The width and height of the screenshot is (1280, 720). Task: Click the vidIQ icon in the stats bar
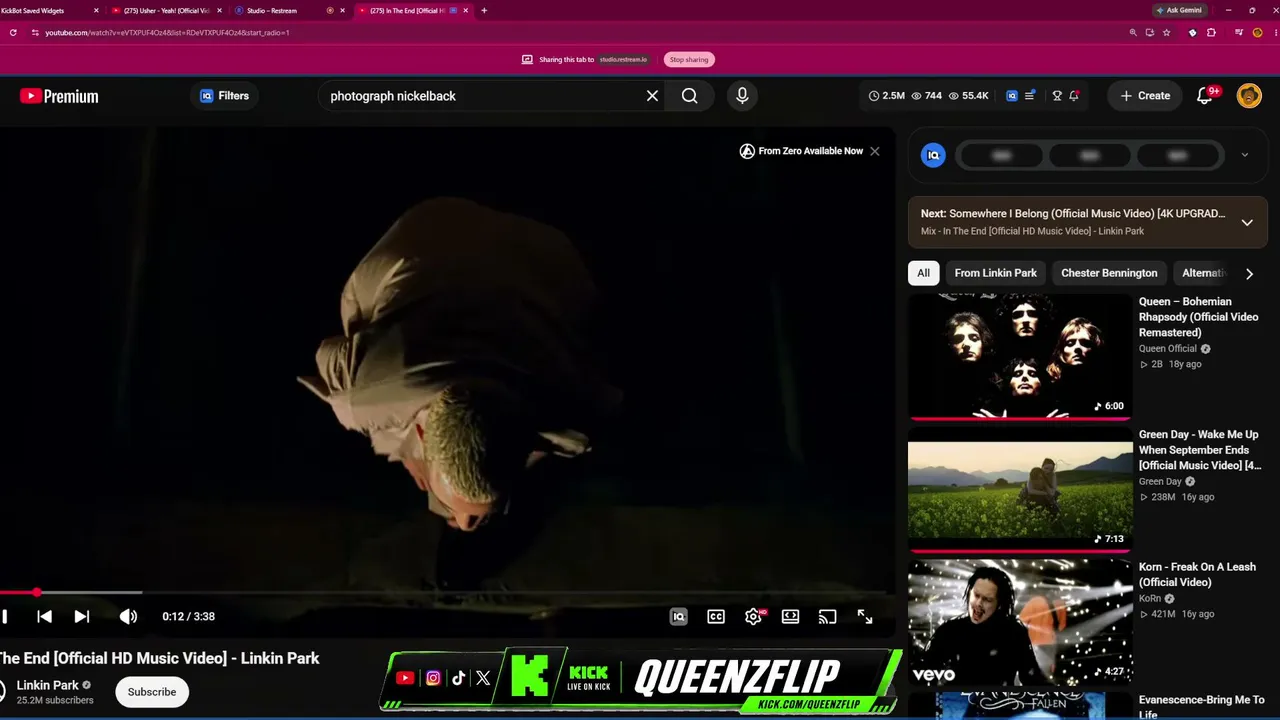tap(1012, 96)
